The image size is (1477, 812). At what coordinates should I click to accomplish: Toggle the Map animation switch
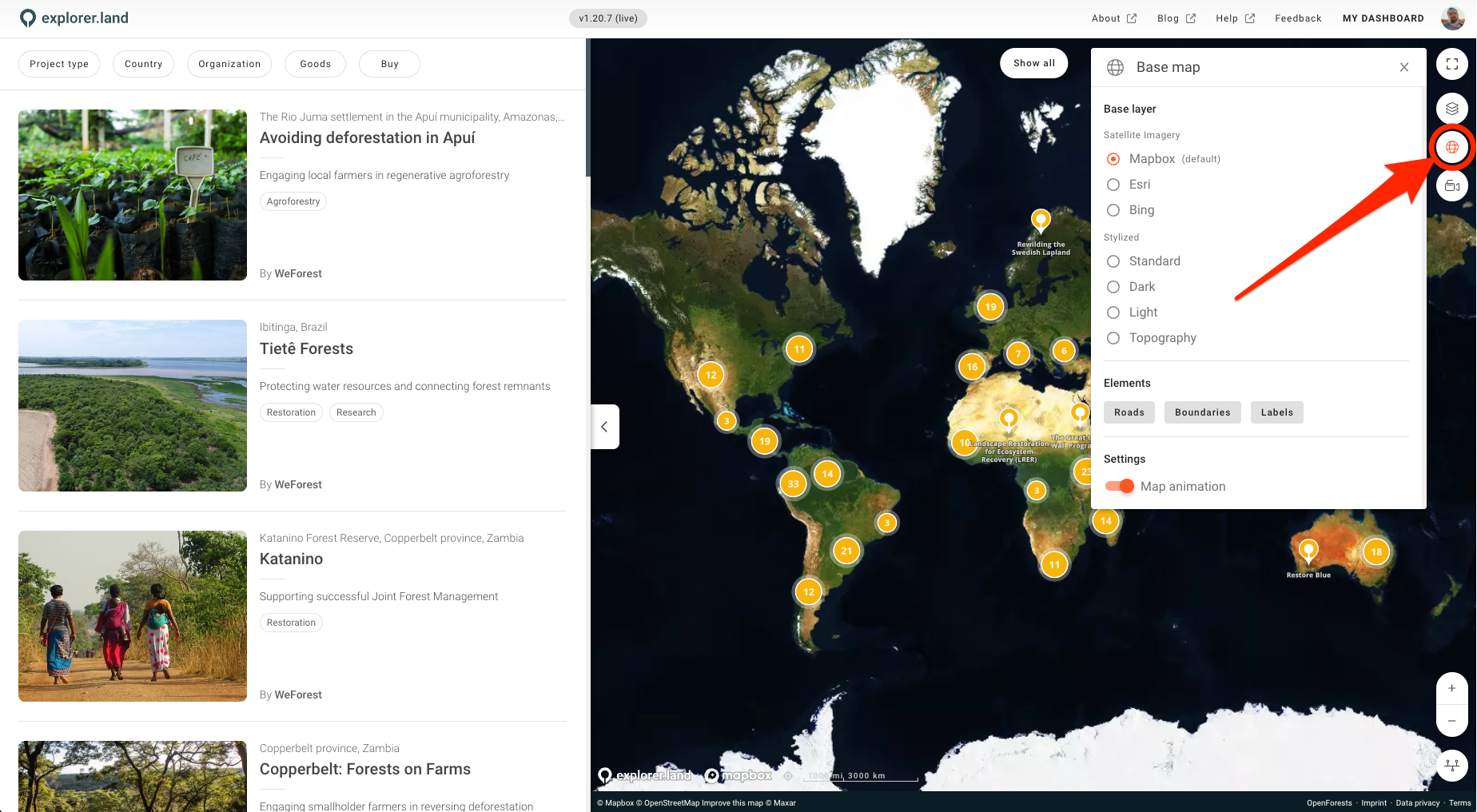coord(1120,487)
